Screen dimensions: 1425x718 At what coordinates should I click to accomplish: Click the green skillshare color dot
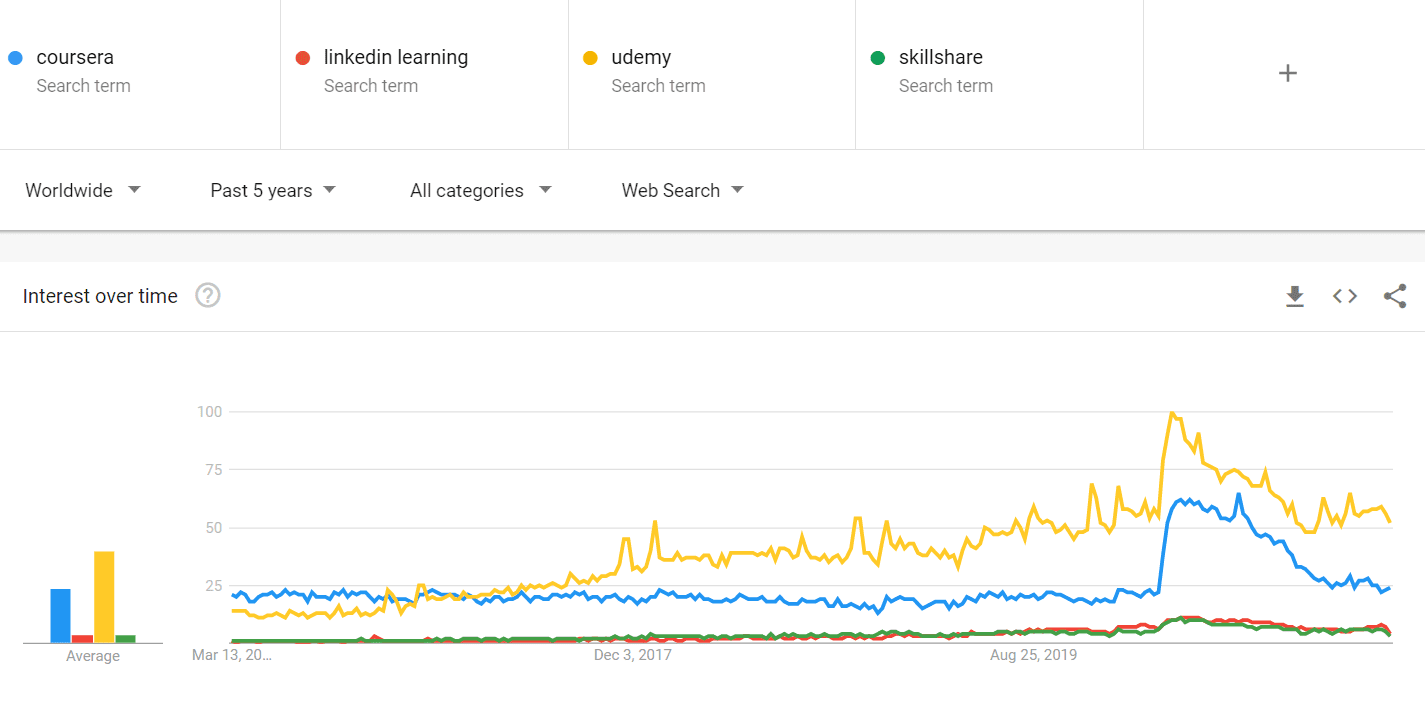coord(878,58)
